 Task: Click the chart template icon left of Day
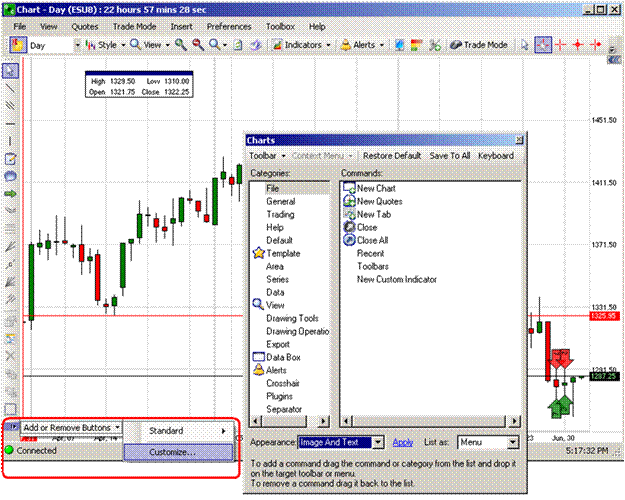pyautogui.click(x=18, y=45)
